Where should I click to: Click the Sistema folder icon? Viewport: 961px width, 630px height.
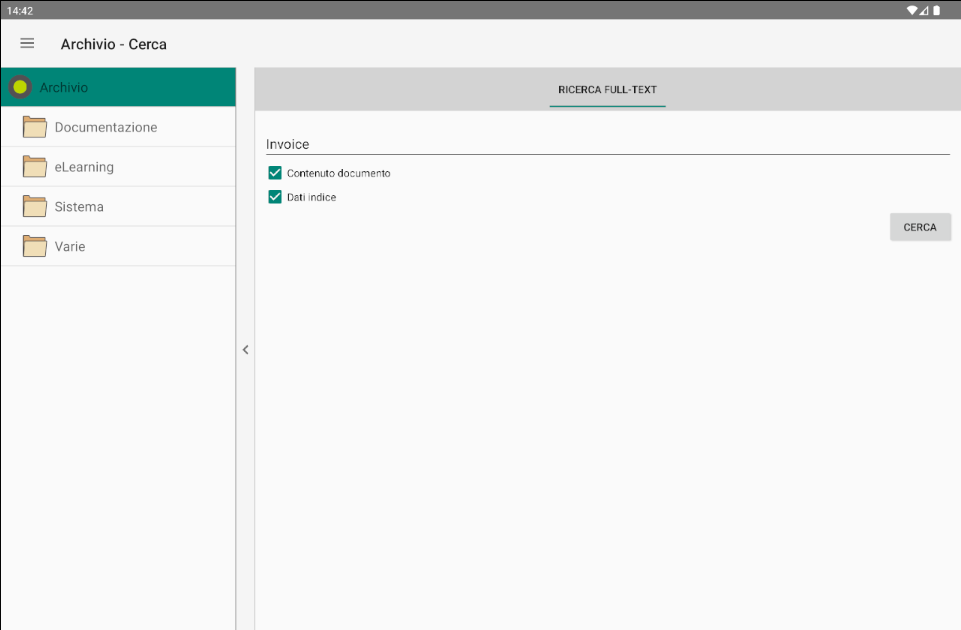[35, 207]
